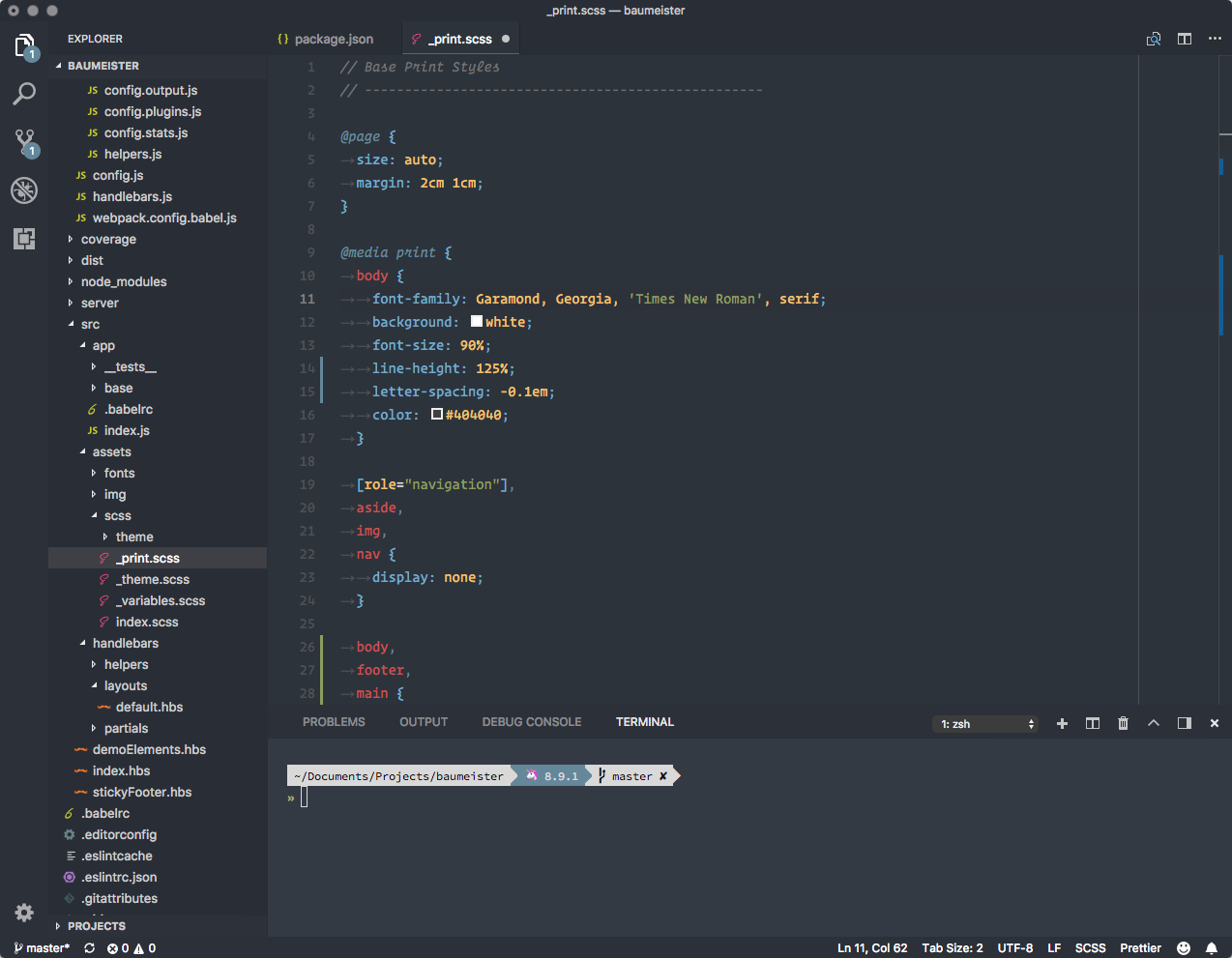The image size is (1232, 958).
Task: Open the PROBLEMS panel tab
Action: [334, 722]
